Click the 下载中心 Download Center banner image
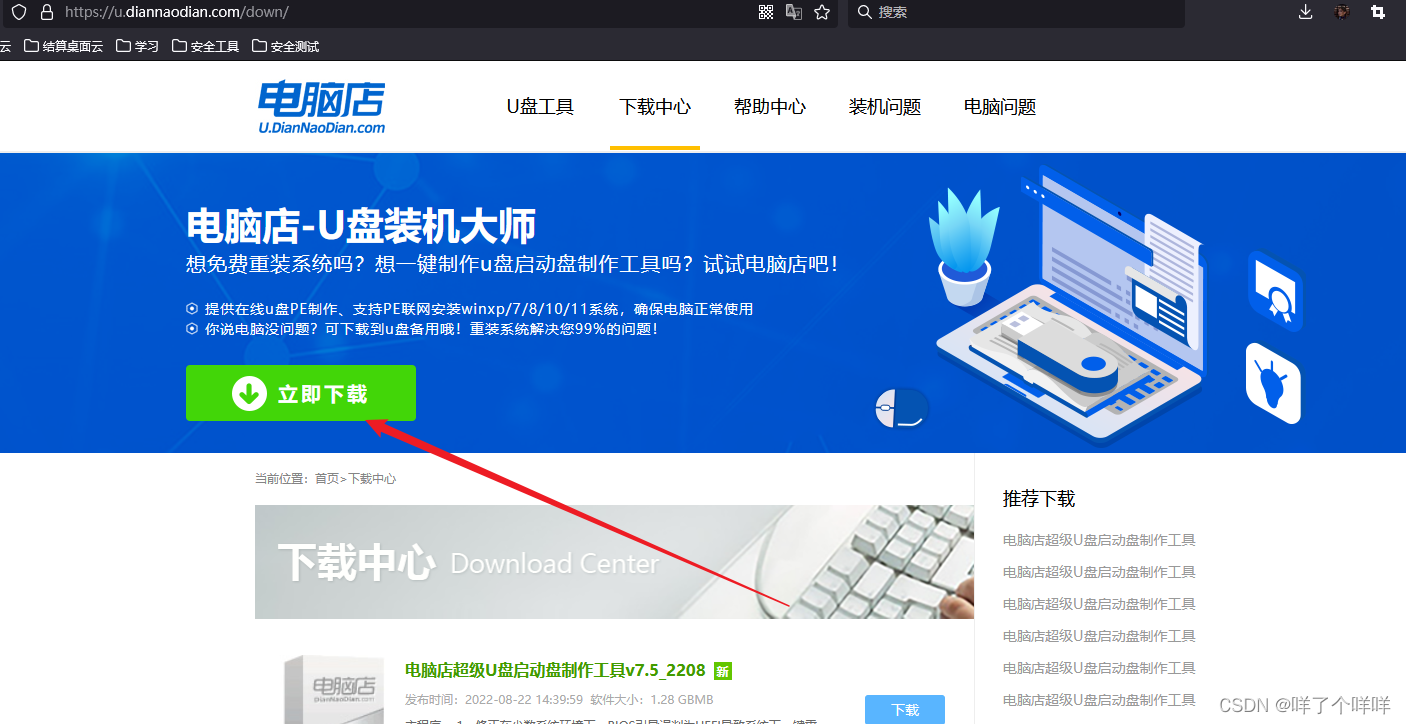Viewport: 1406px width, 724px height. [x=614, y=562]
